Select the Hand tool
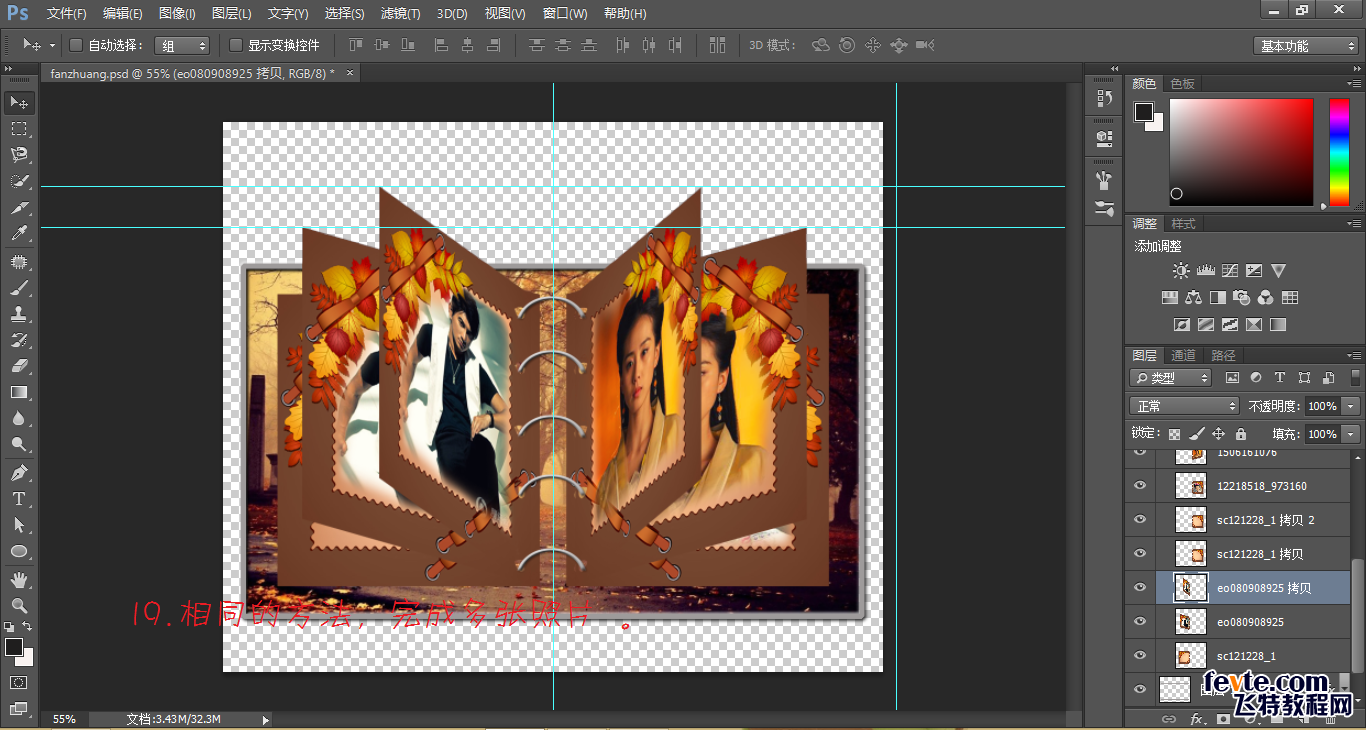 19,579
